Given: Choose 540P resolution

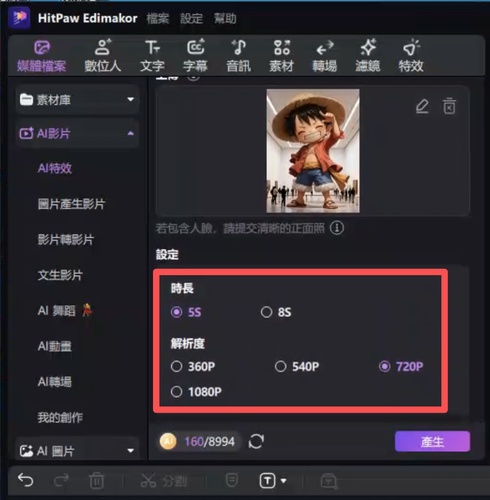Looking at the screenshot, I should tap(297, 367).
